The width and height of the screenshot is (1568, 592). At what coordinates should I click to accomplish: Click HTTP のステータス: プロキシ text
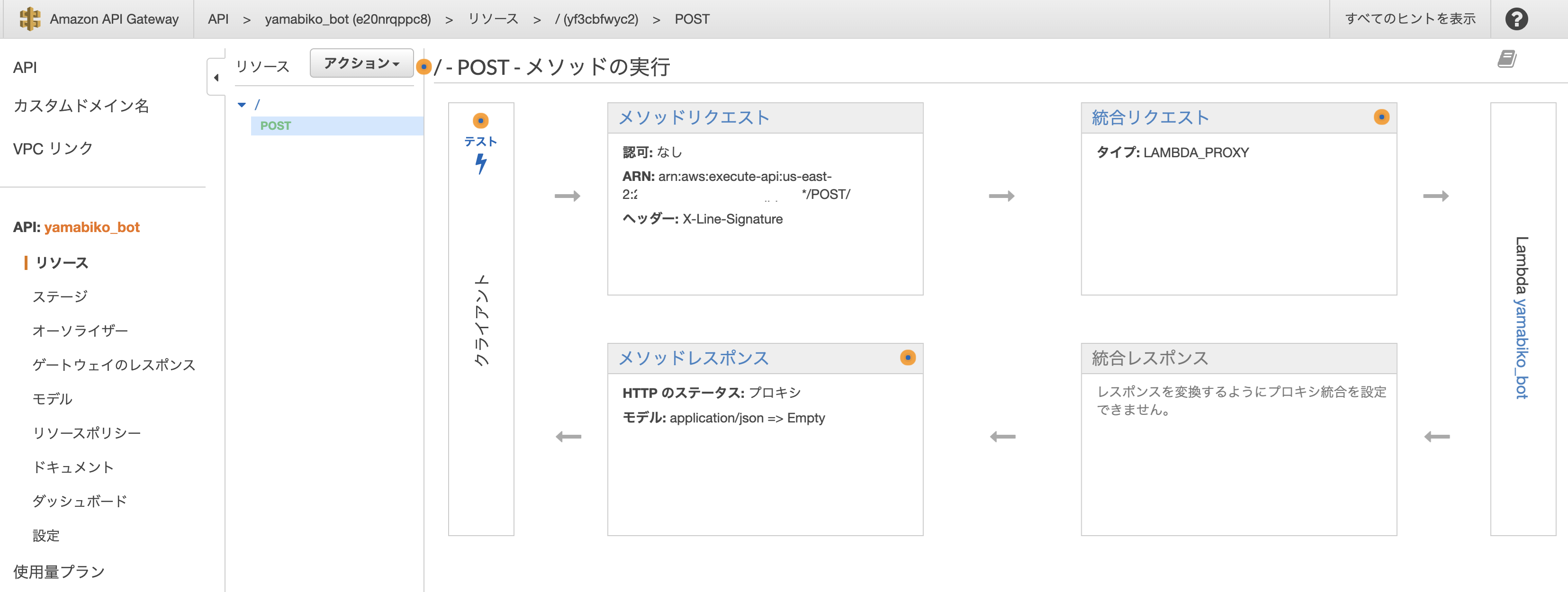712,393
